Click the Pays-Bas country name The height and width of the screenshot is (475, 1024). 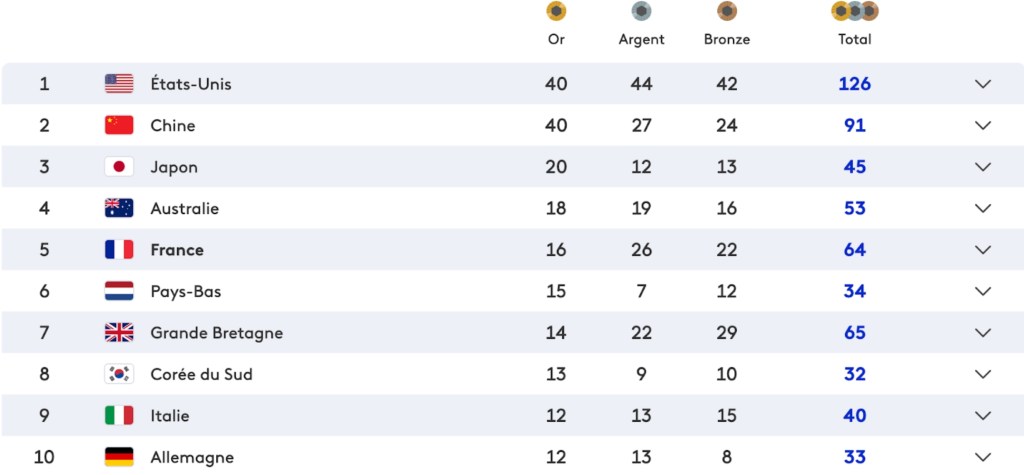click(186, 292)
